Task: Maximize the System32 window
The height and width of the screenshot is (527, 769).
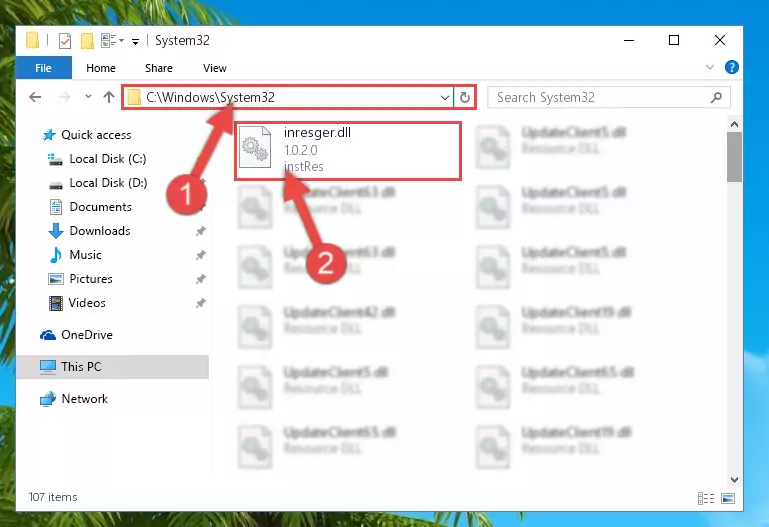Action: click(674, 40)
